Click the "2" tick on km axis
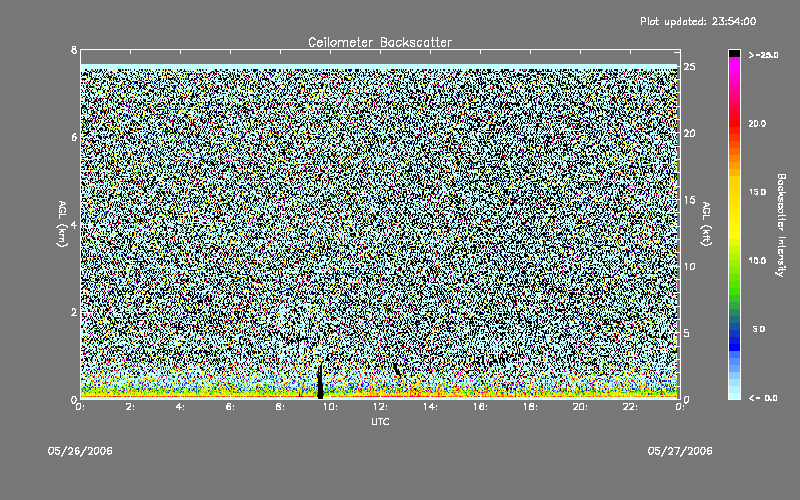Screen dimensions: 800x500 coord(74,312)
